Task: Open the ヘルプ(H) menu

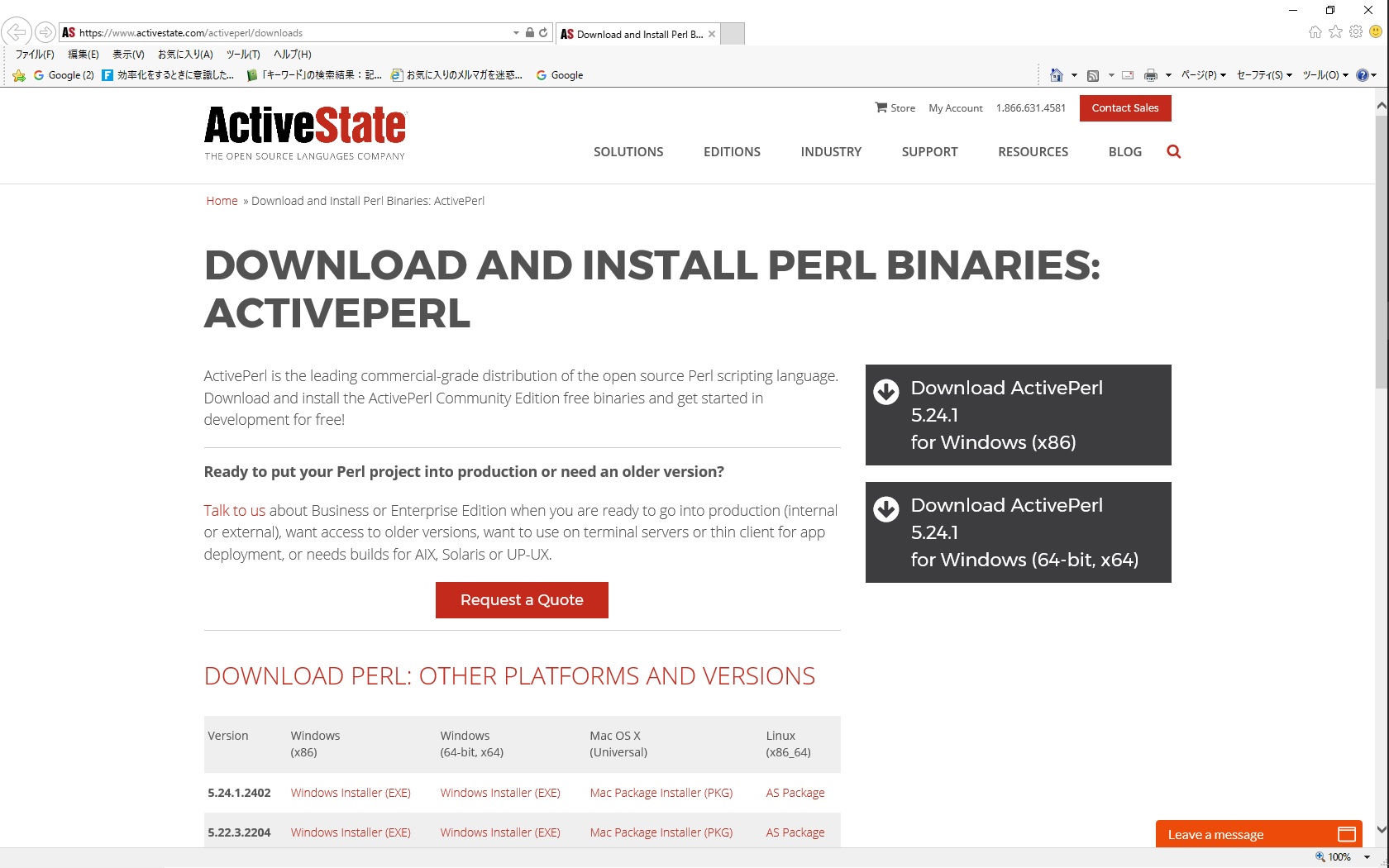Action: tap(292, 55)
